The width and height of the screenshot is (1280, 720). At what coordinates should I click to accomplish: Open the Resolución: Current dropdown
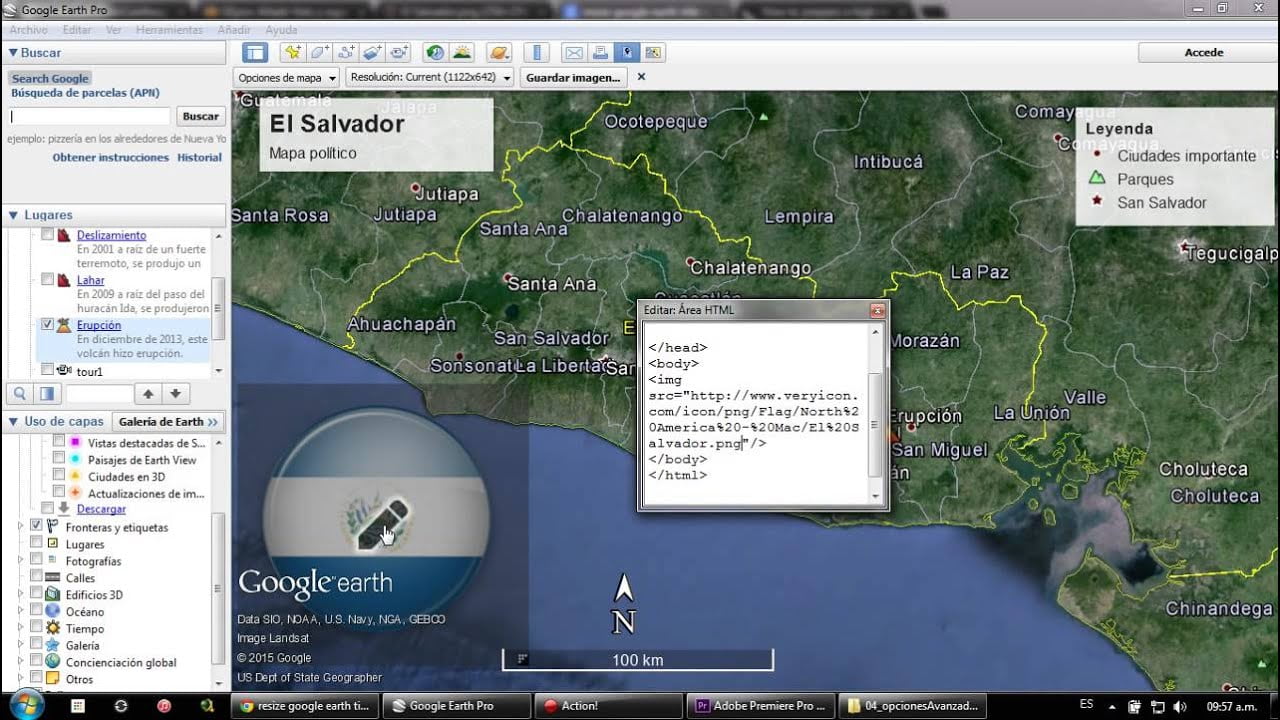point(430,77)
